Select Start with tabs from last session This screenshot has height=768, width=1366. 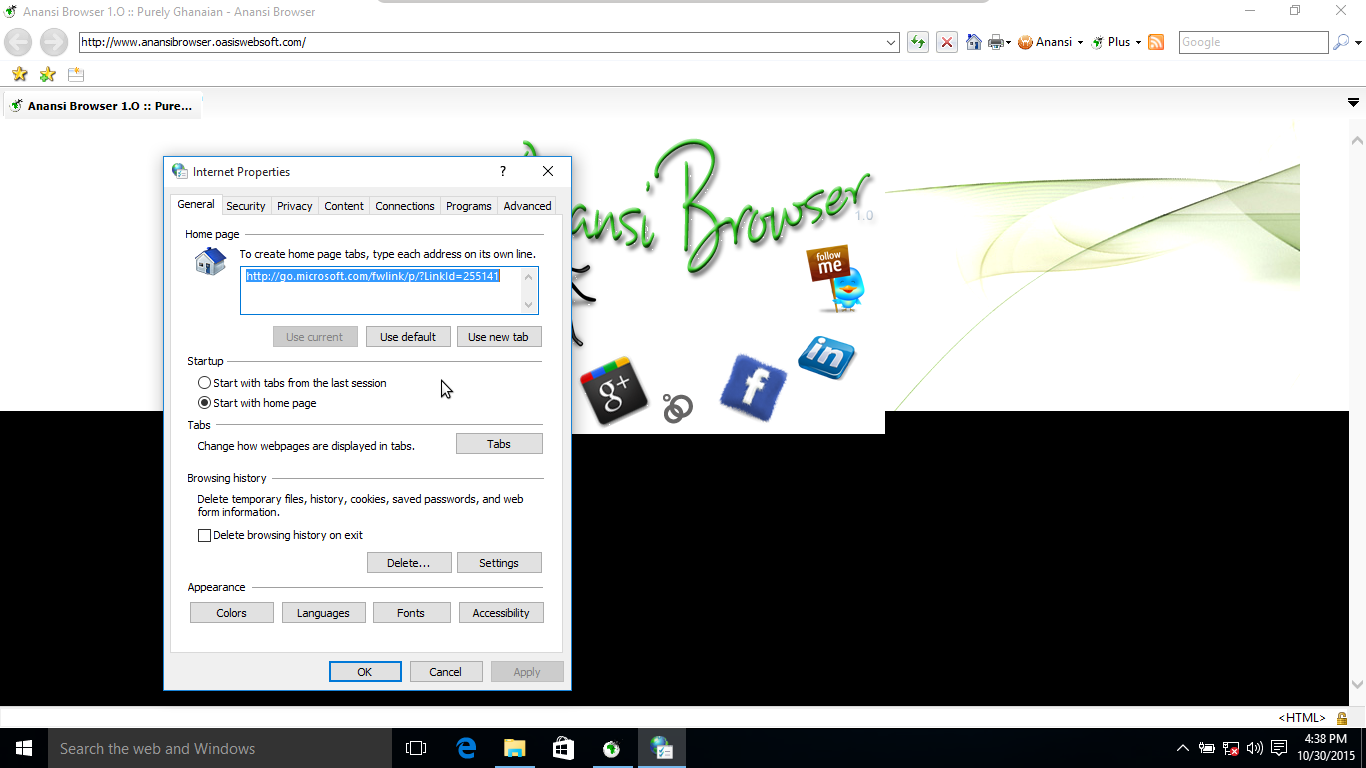[x=205, y=383]
